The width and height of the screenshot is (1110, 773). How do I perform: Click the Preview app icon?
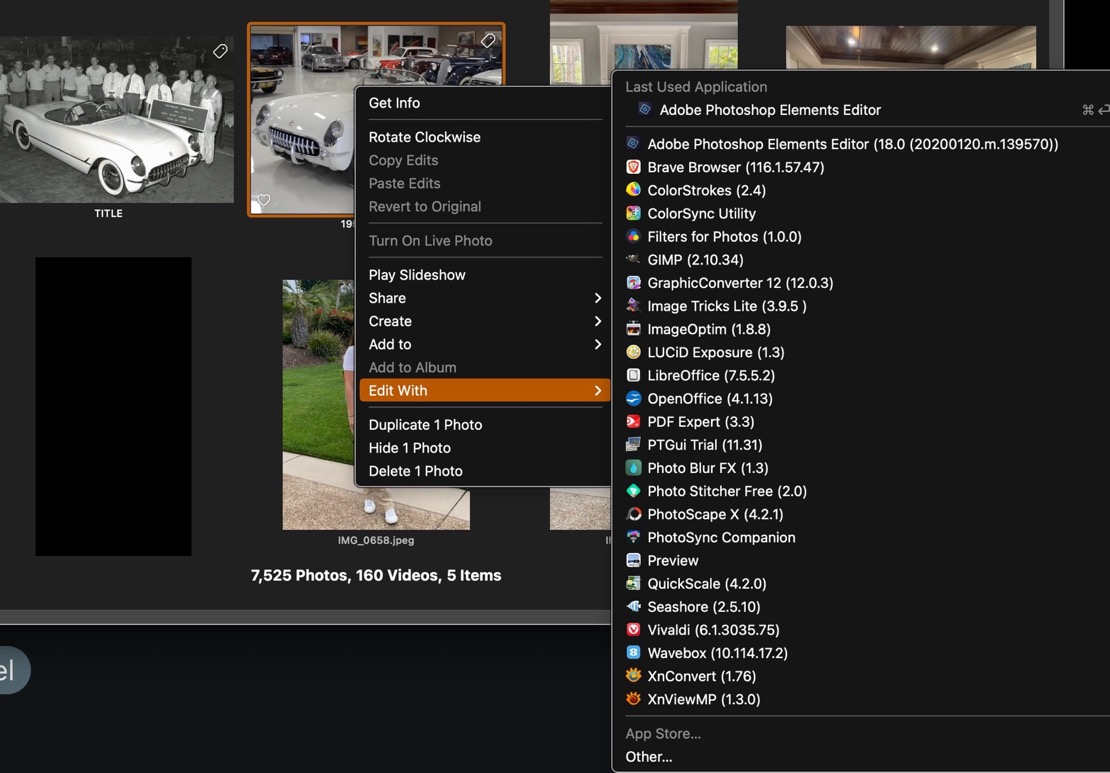coord(633,560)
